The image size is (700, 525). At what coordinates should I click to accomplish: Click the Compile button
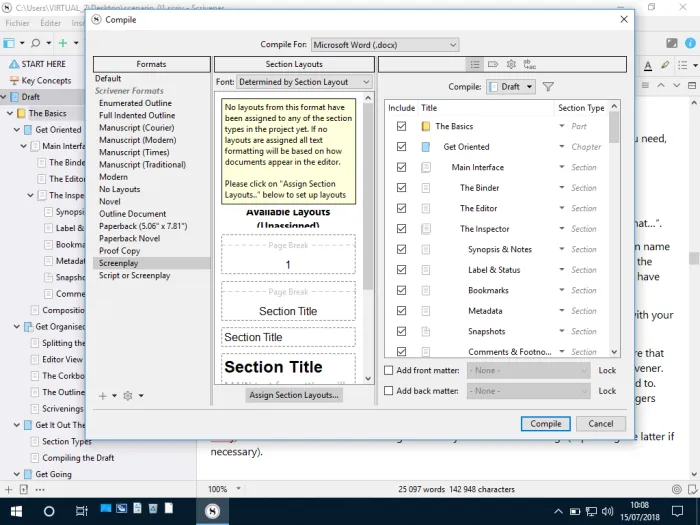pyautogui.click(x=546, y=424)
